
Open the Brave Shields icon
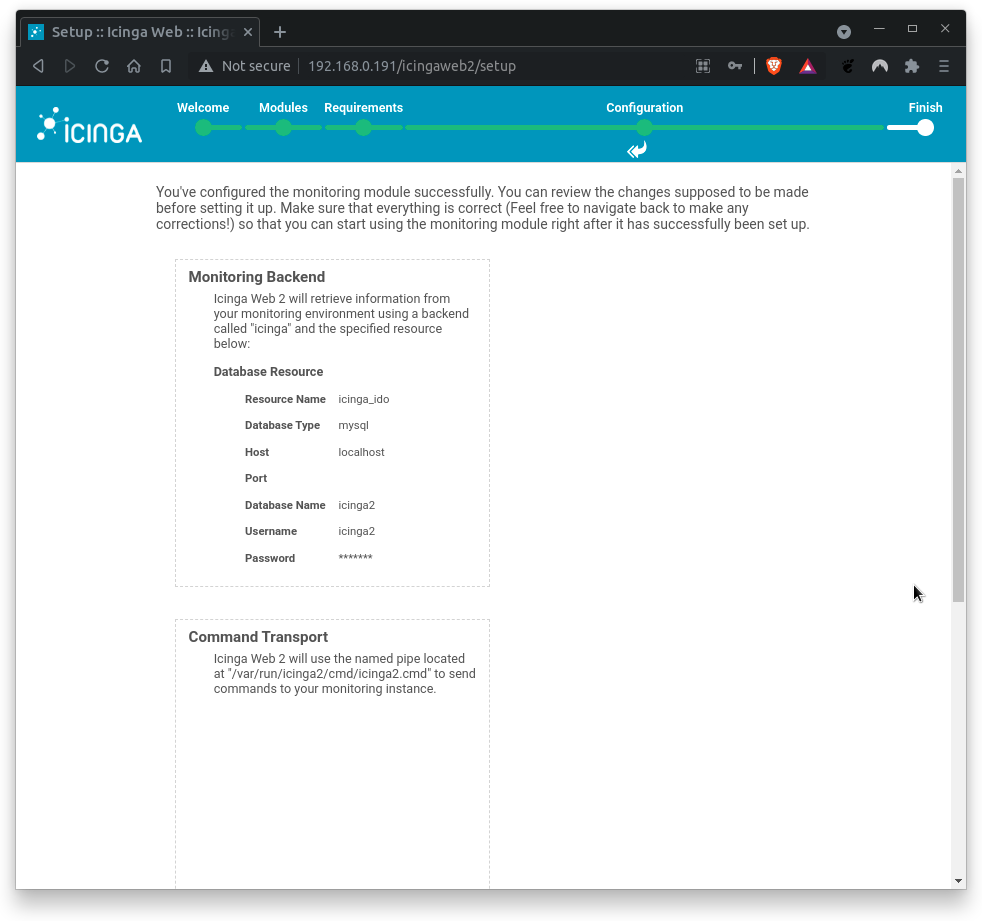773,65
